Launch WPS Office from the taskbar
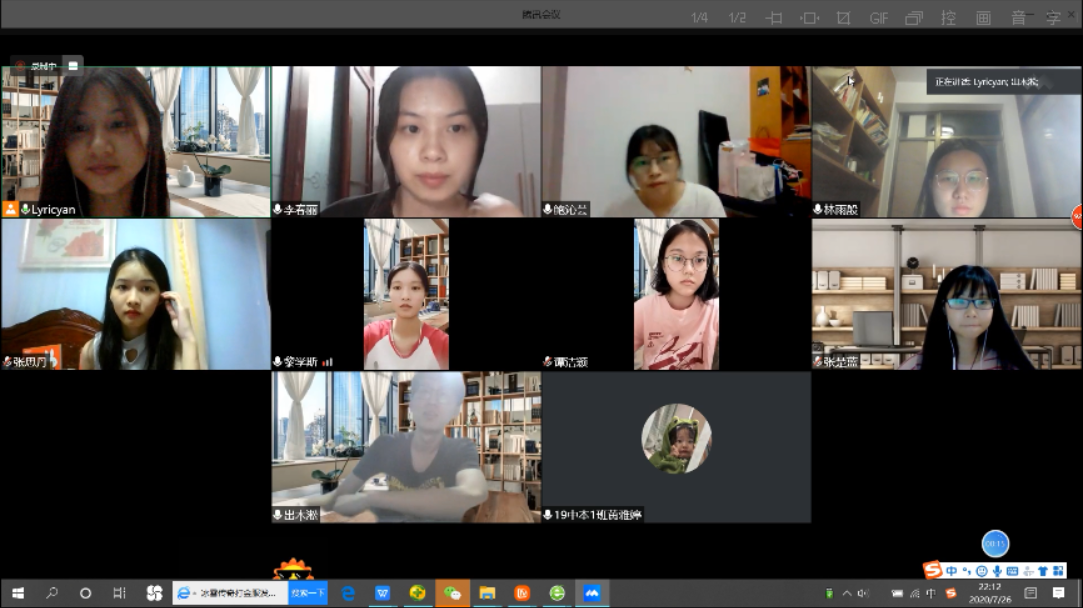The height and width of the screenshot is (608, 1083). (383, 591)
